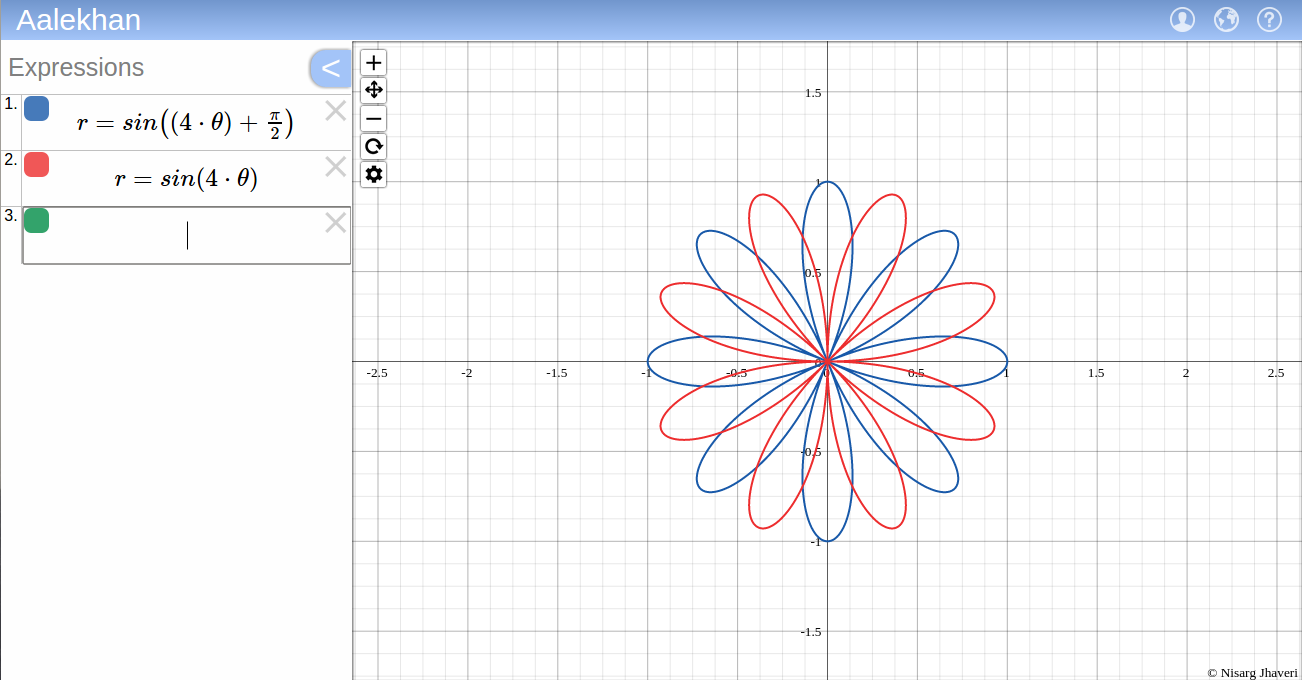This screenshot has height=680, width=1302.
Task: Click the zoom in plus button
Action: tap(373, 63)
